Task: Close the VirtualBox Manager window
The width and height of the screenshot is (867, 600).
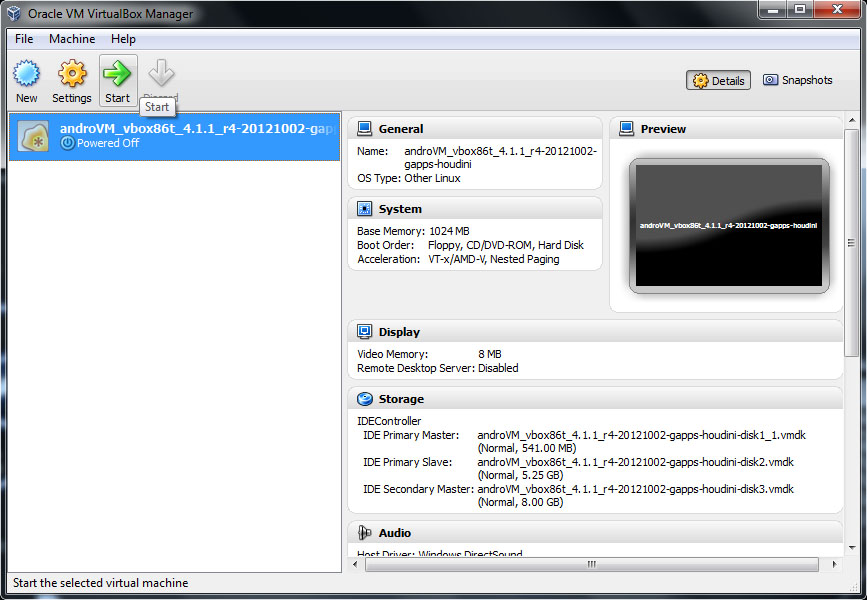Action: point(838,10)
